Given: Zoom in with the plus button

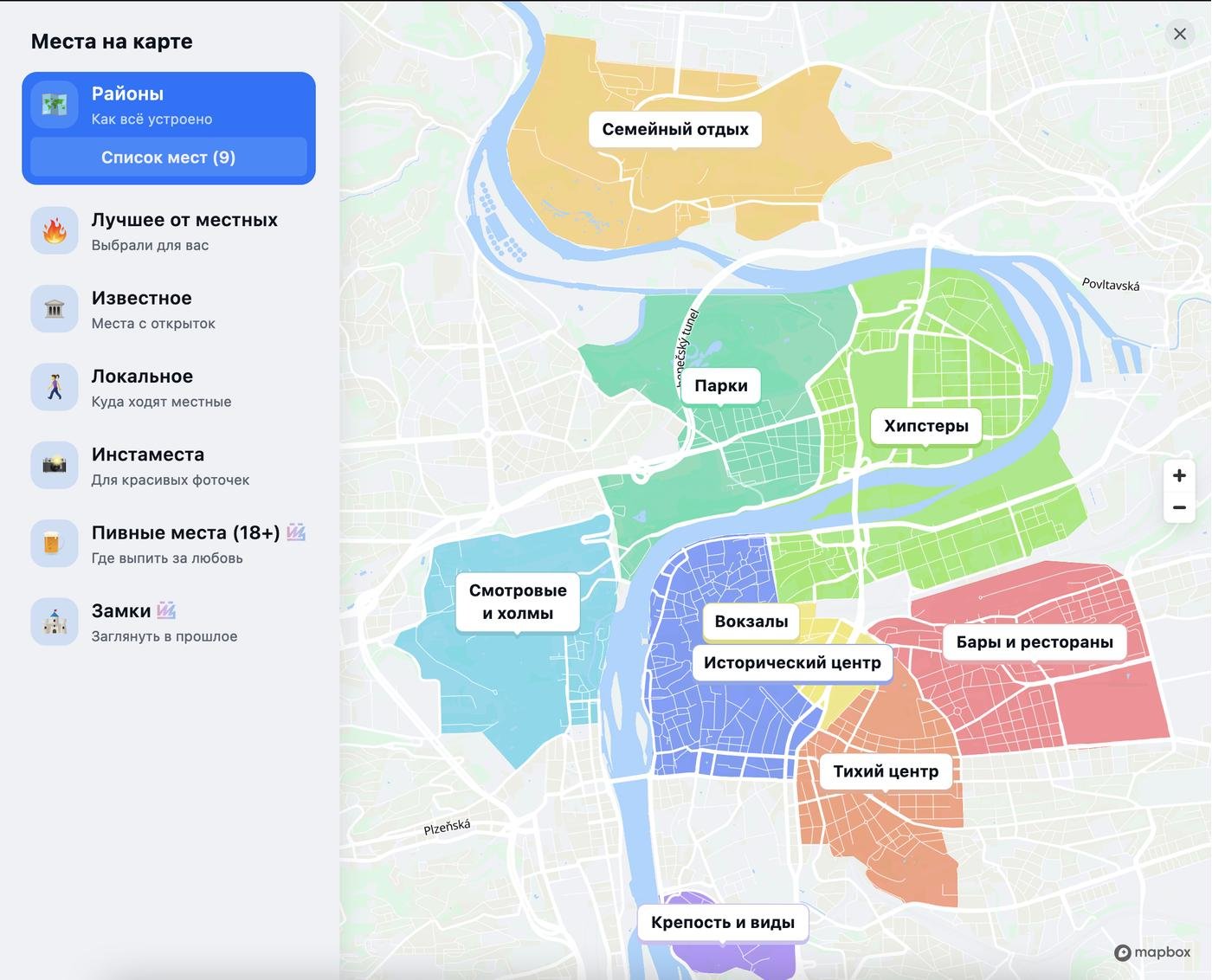Looking at the screenshot, I should (x=1179, y=475).
